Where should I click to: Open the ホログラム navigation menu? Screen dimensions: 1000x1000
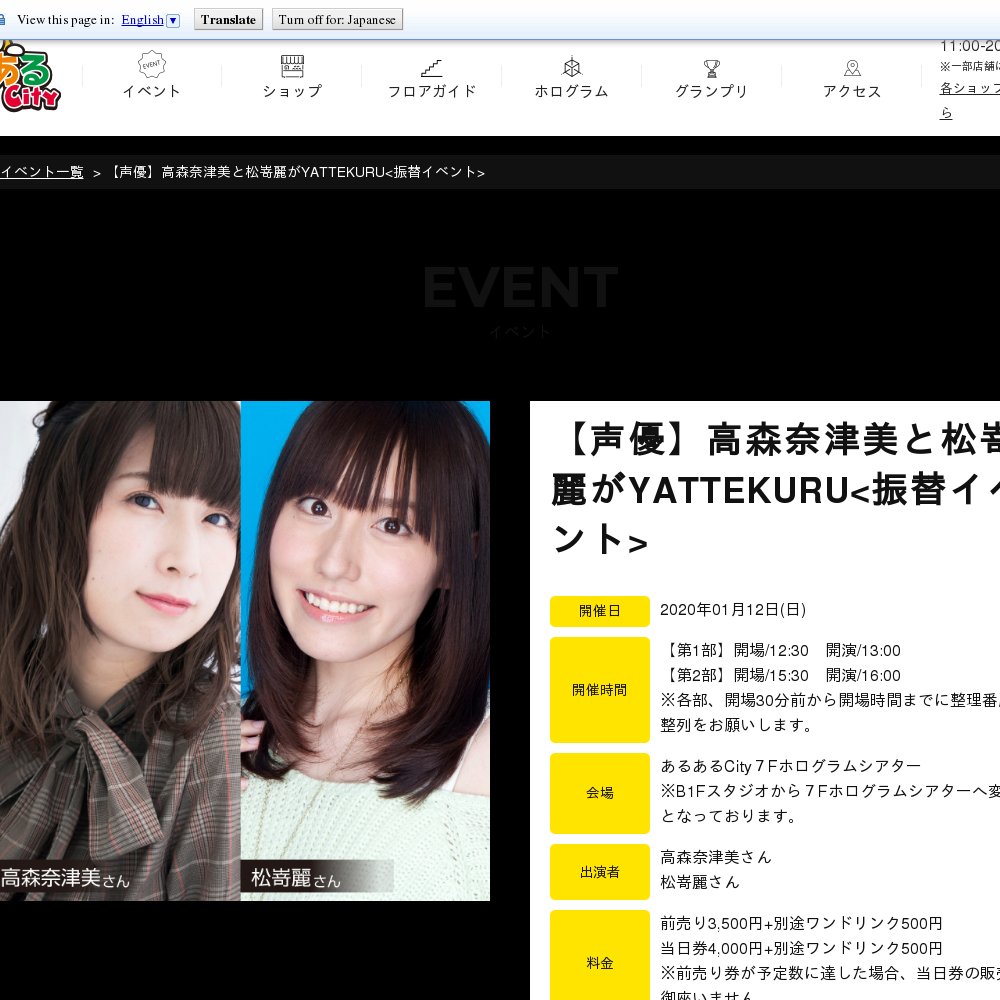point(572,76)
